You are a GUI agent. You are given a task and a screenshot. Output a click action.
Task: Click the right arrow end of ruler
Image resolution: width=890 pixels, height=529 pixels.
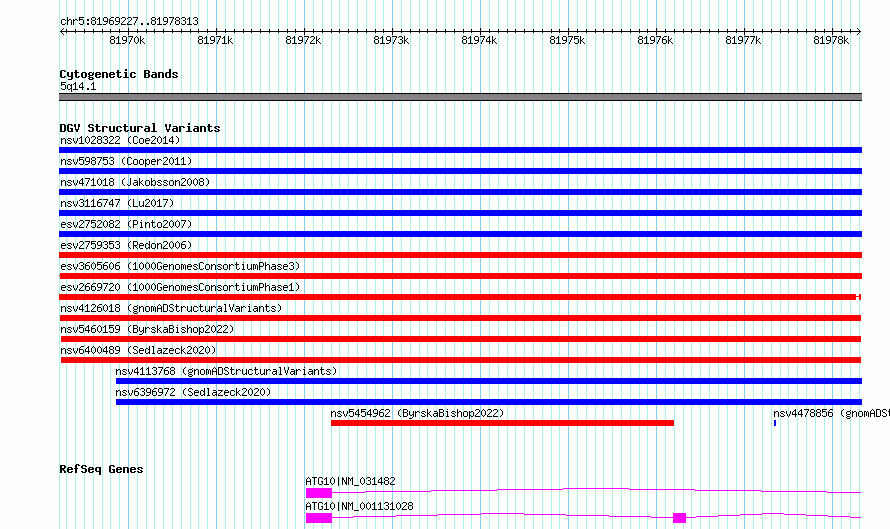(859, 31)
